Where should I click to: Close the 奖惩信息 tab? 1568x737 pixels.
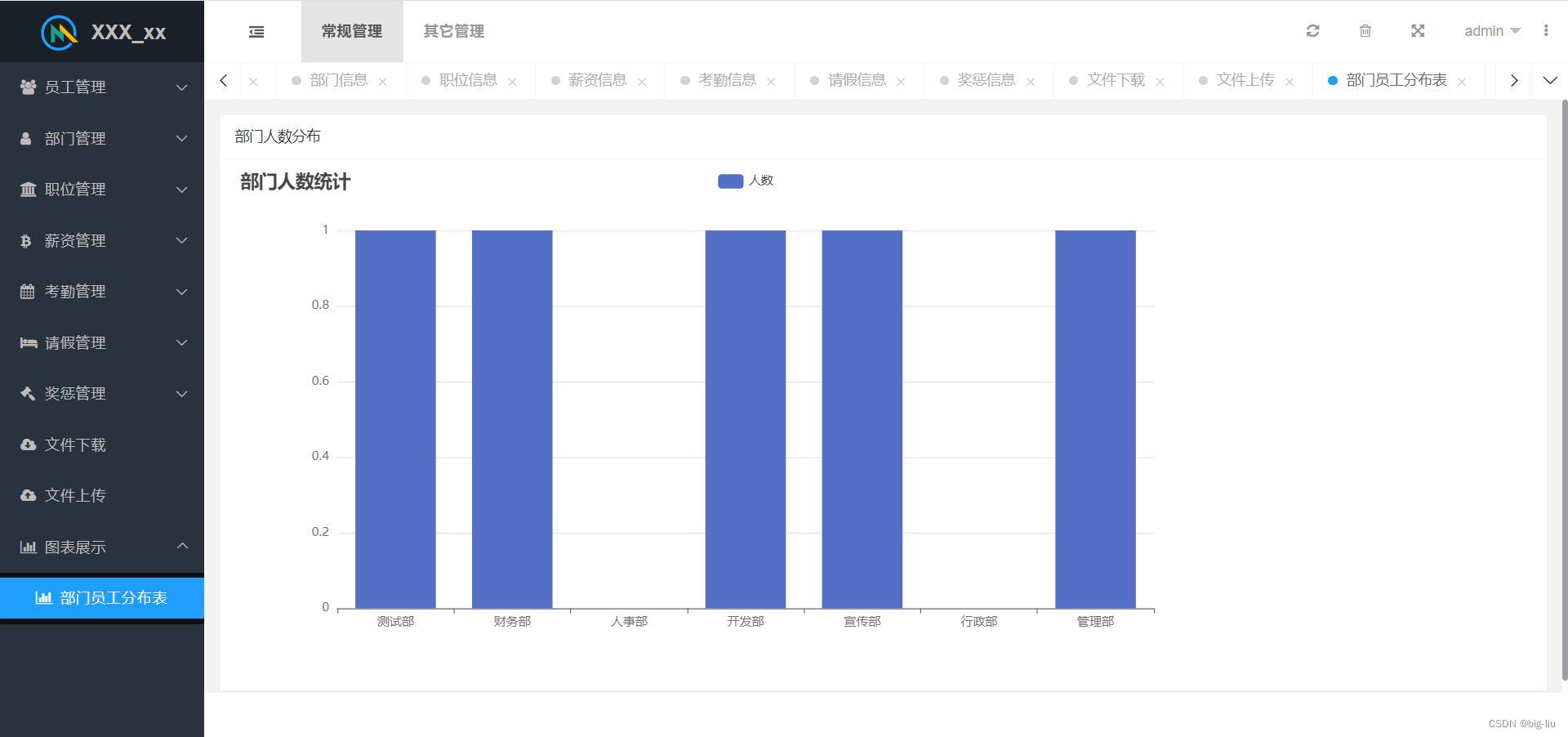coord(1031,82)
